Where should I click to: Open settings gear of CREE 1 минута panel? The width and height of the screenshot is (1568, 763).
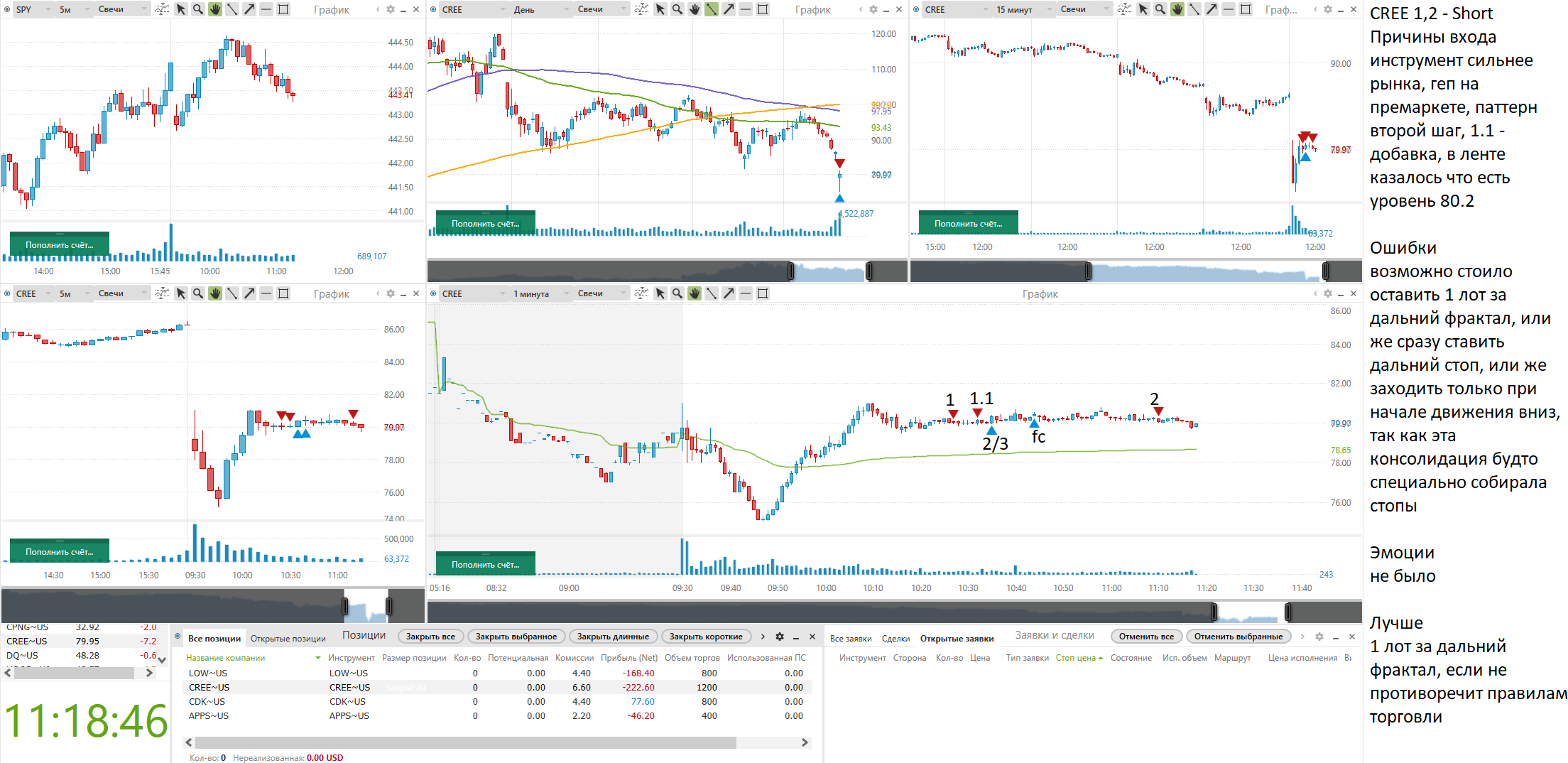pyautogui.click(x=1328, y=293)
